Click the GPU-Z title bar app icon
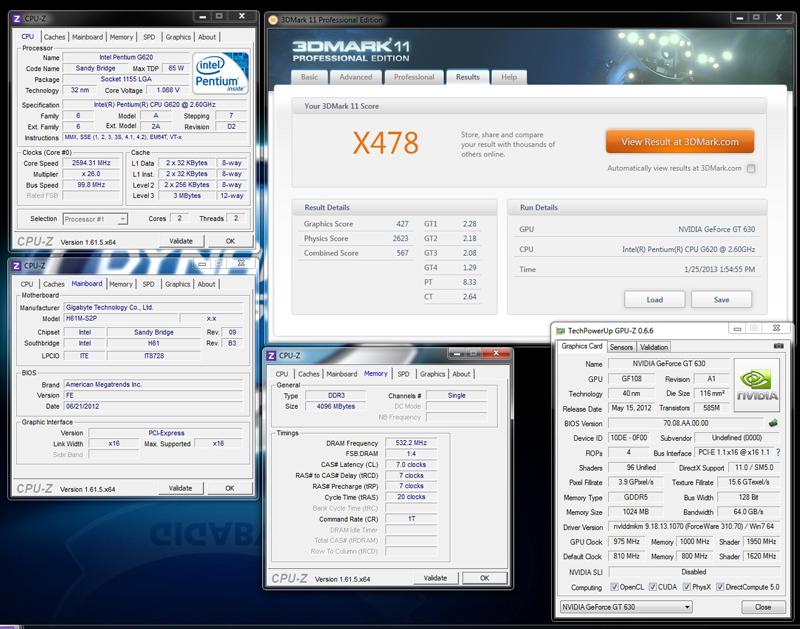 click(x=561, y=331)
